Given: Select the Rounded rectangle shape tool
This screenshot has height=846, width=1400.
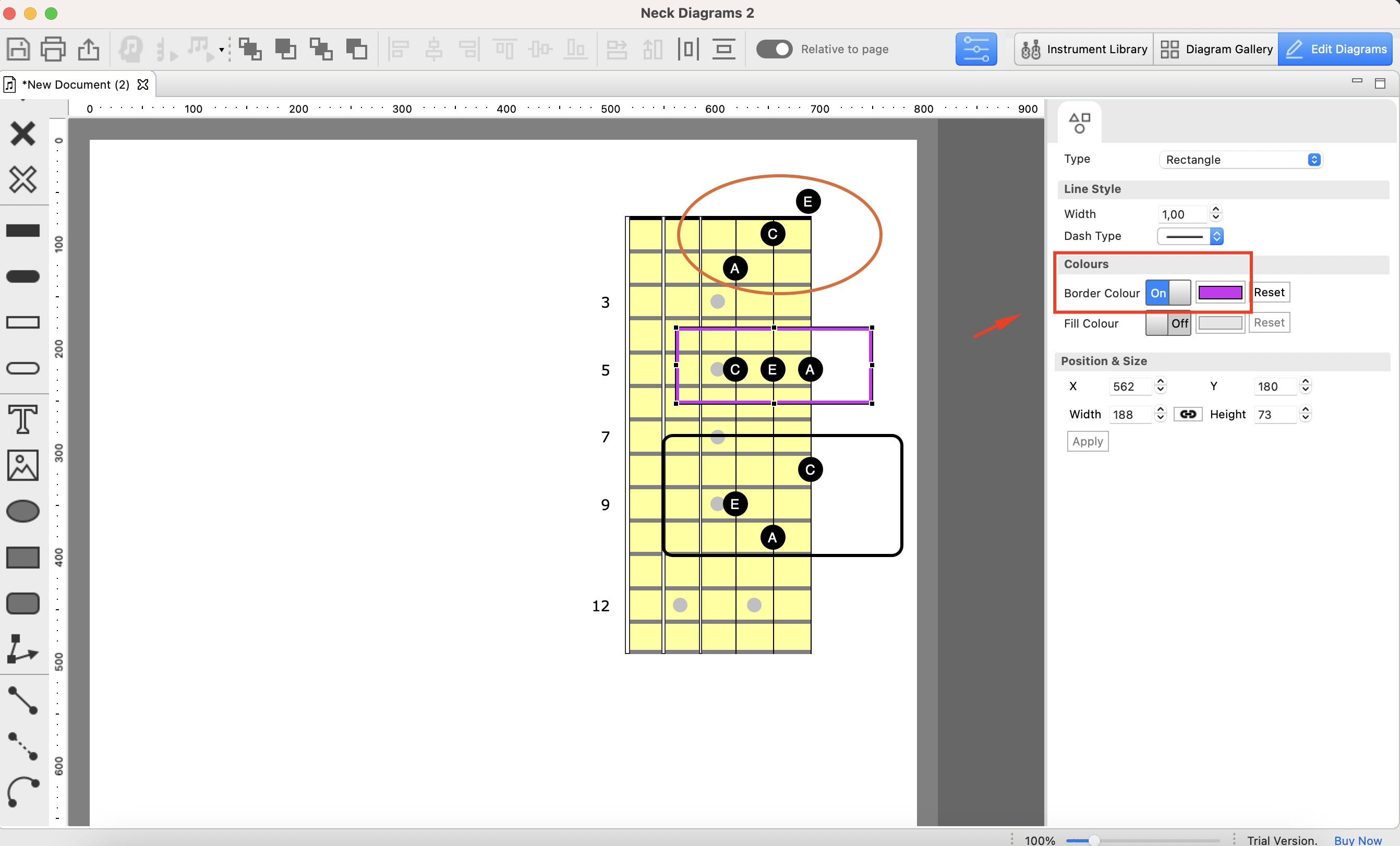Looking at the screenshot, I should click(23, 603).
